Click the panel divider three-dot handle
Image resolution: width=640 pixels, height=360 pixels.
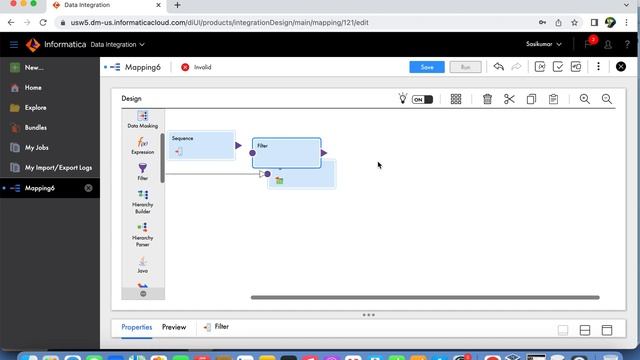click(369, 315)
